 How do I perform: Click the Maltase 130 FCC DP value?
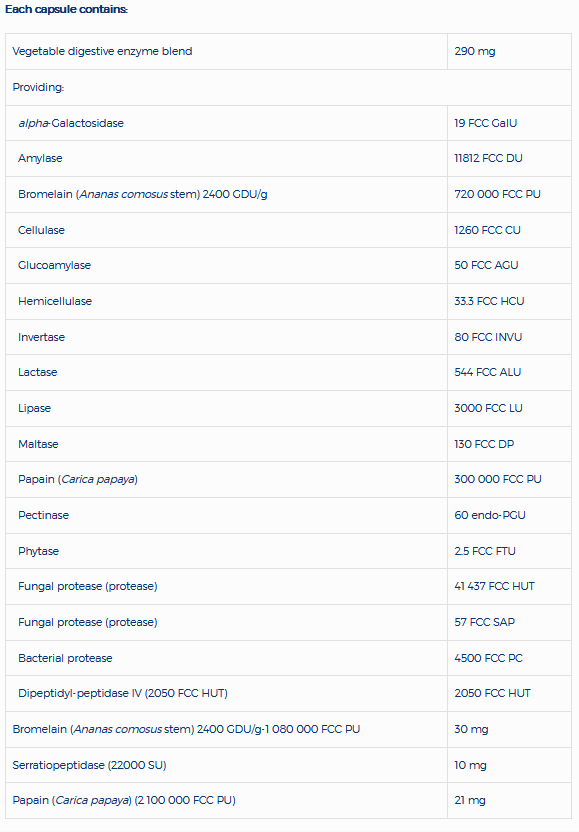click(484, 444)
